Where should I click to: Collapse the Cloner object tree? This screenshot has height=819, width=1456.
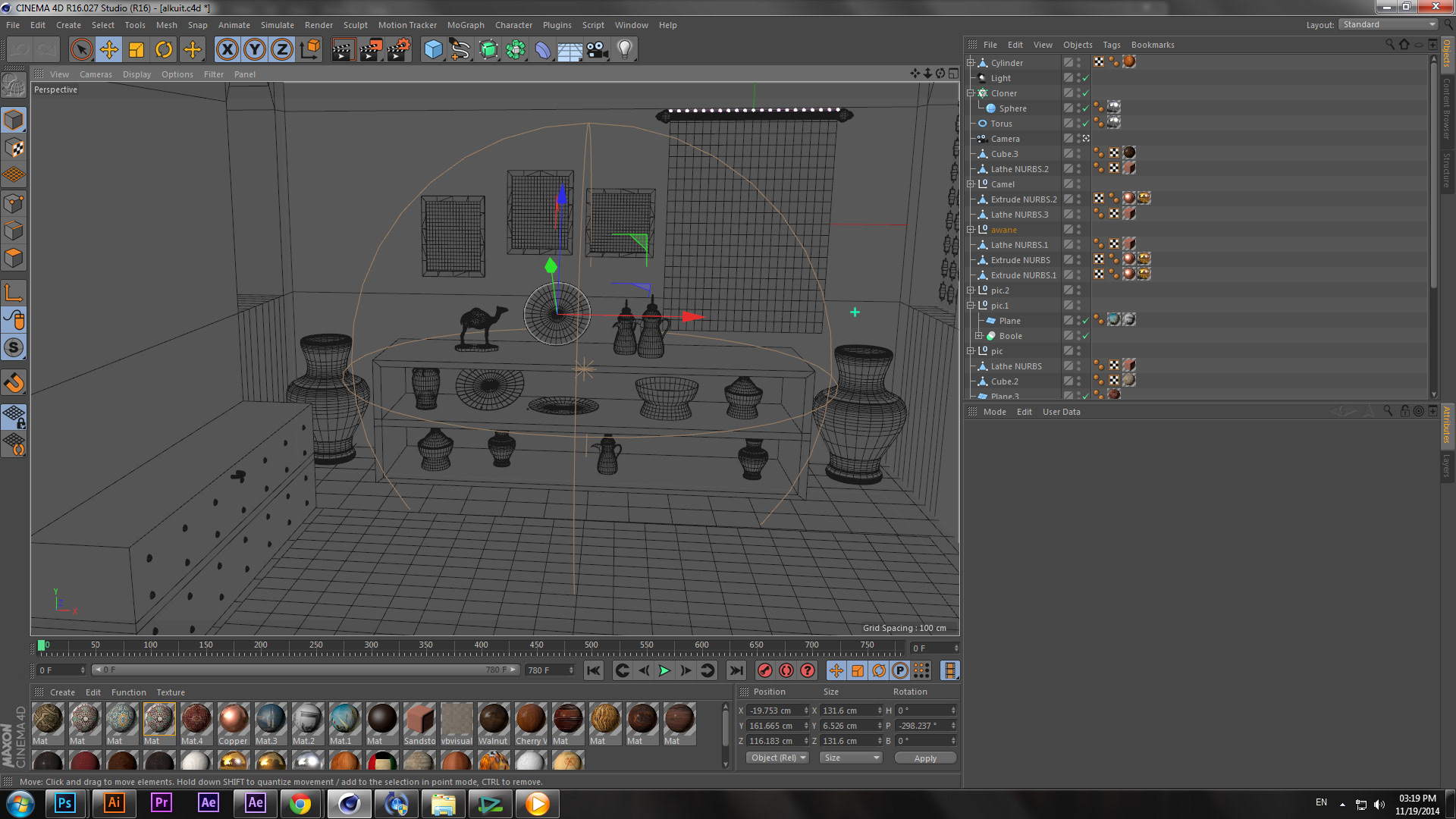[971, 93]
